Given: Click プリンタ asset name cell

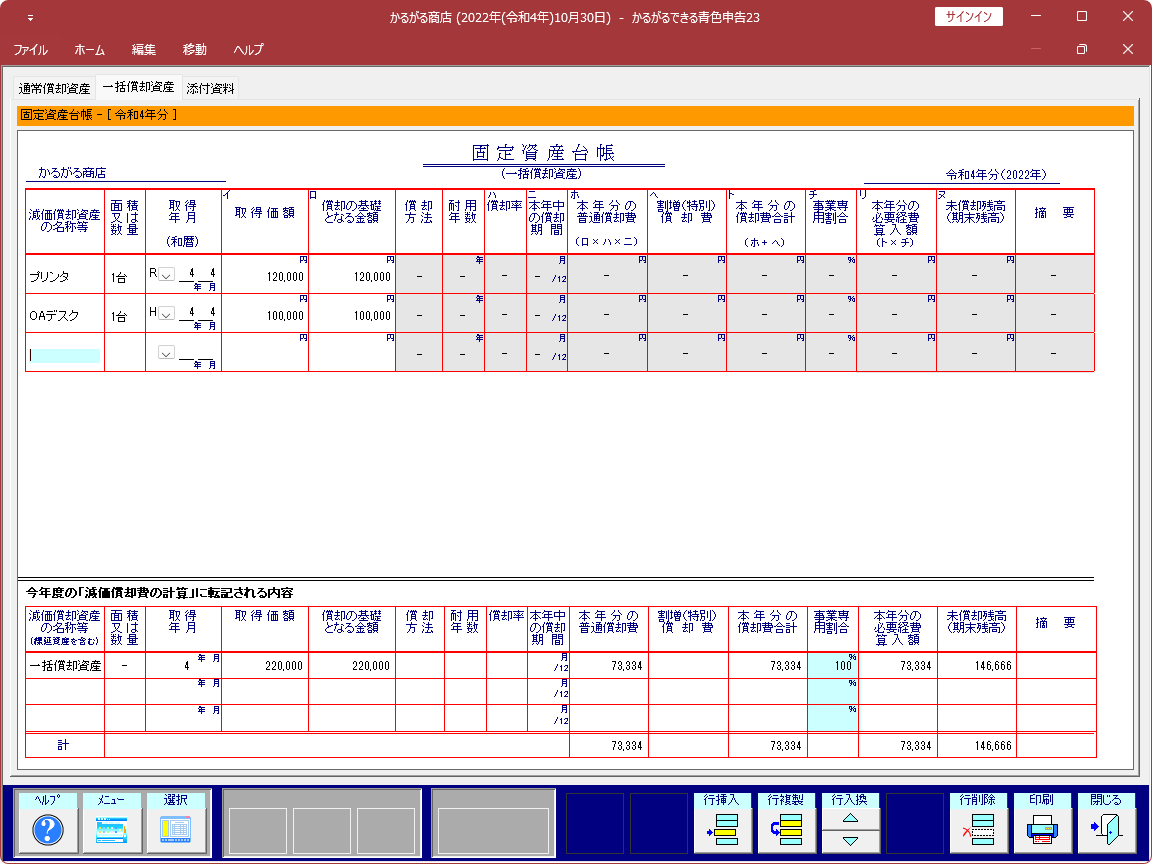Looking at the screenshot, I should 65,275.
